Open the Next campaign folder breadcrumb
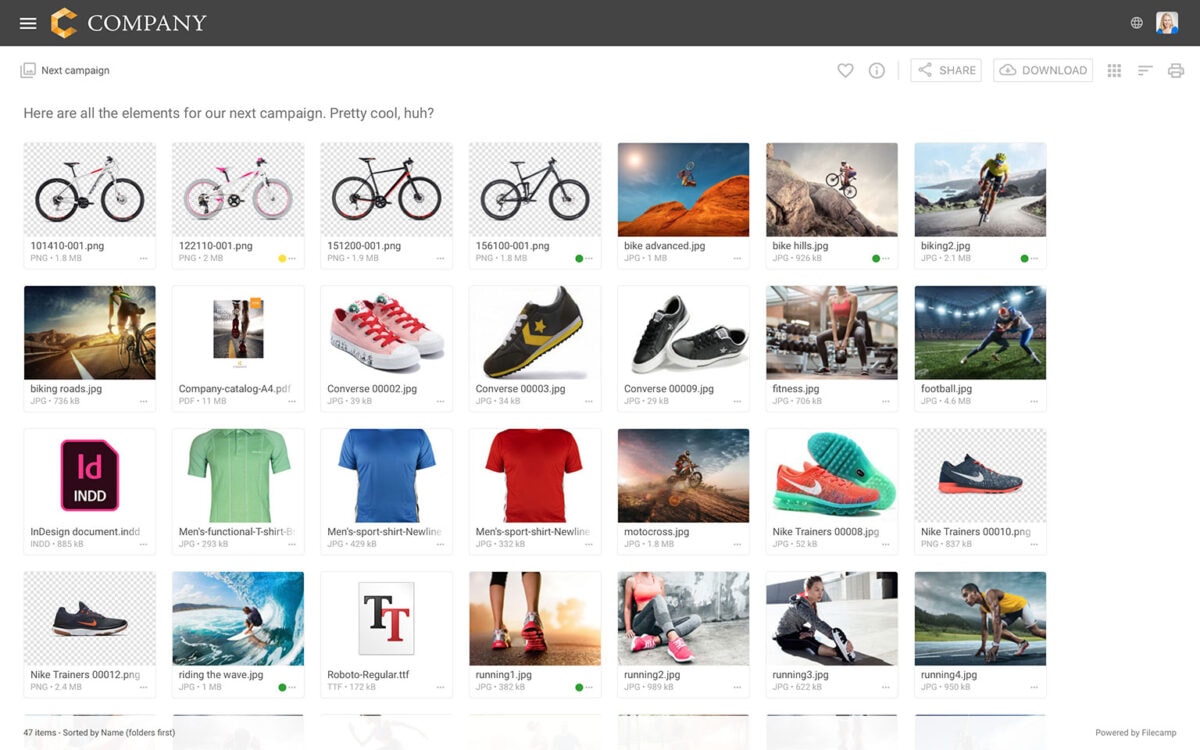 (x=75, y=70)
